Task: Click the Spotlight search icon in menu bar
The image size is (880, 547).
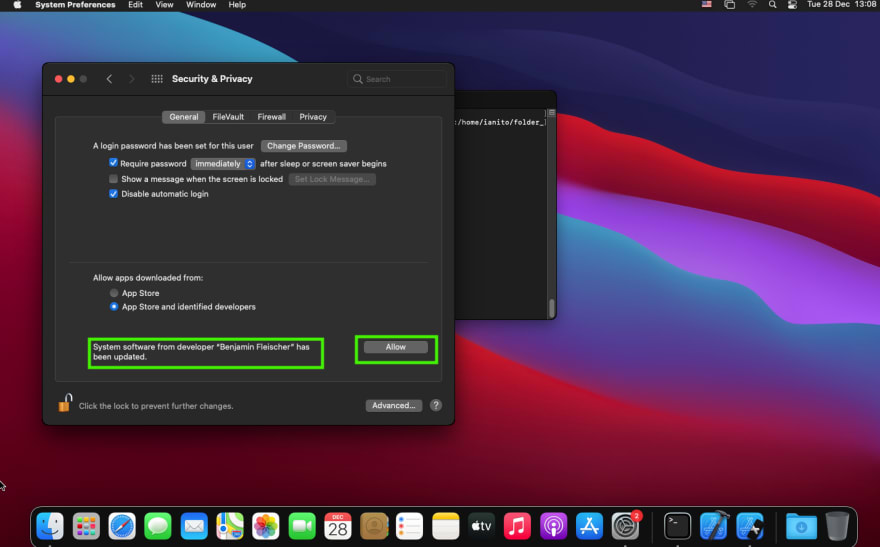Action: [x=773, y=4]
